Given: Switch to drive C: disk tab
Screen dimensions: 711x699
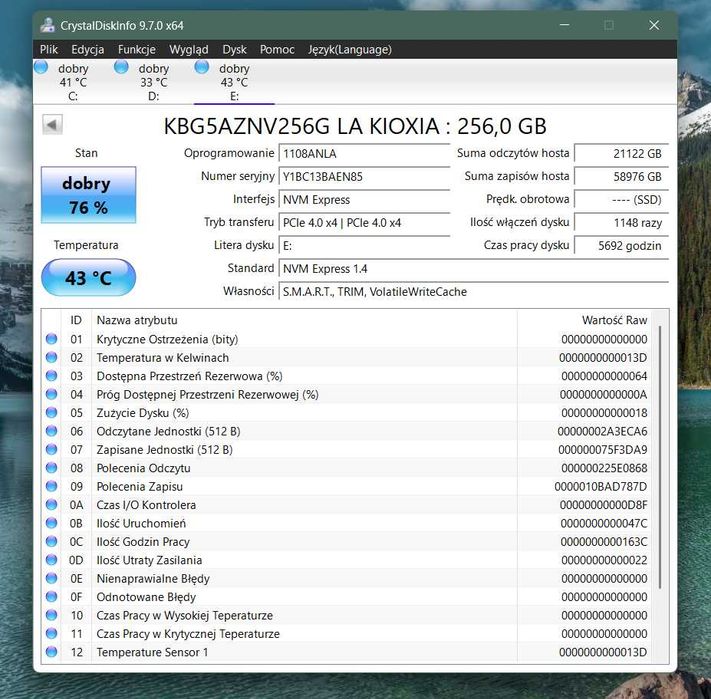Looking at the screenshot, I should point(73,82).
